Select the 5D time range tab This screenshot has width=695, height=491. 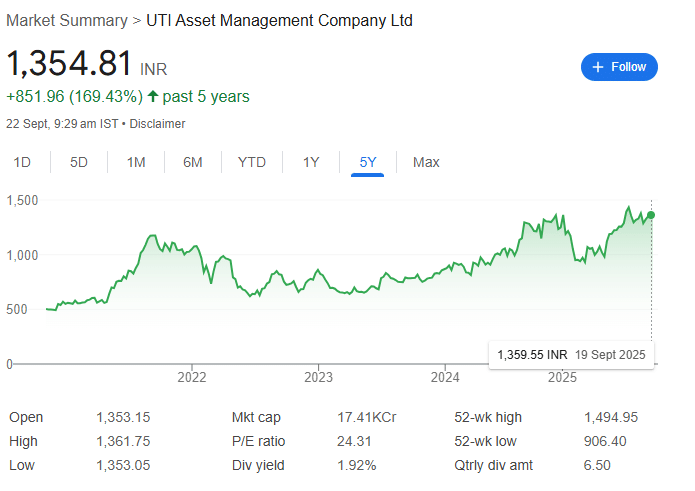79,162
